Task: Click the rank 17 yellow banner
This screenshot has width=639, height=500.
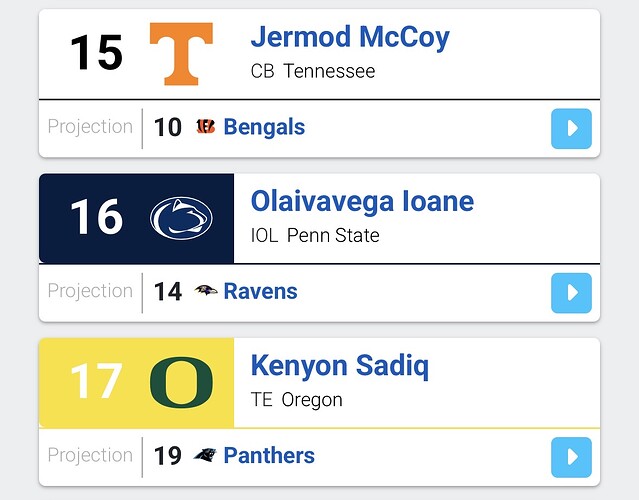Action: click(x=96, y=382)
